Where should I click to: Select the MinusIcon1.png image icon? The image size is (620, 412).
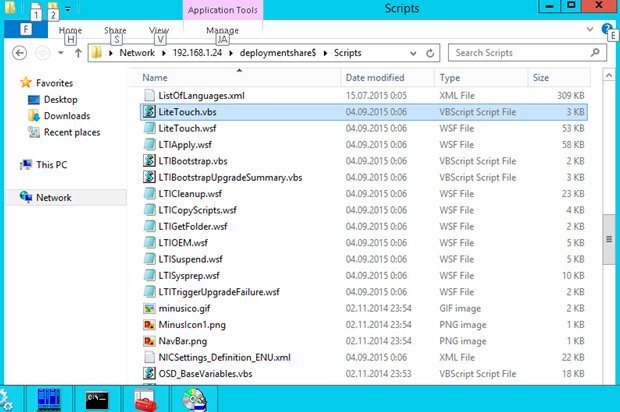click(149, 325)
